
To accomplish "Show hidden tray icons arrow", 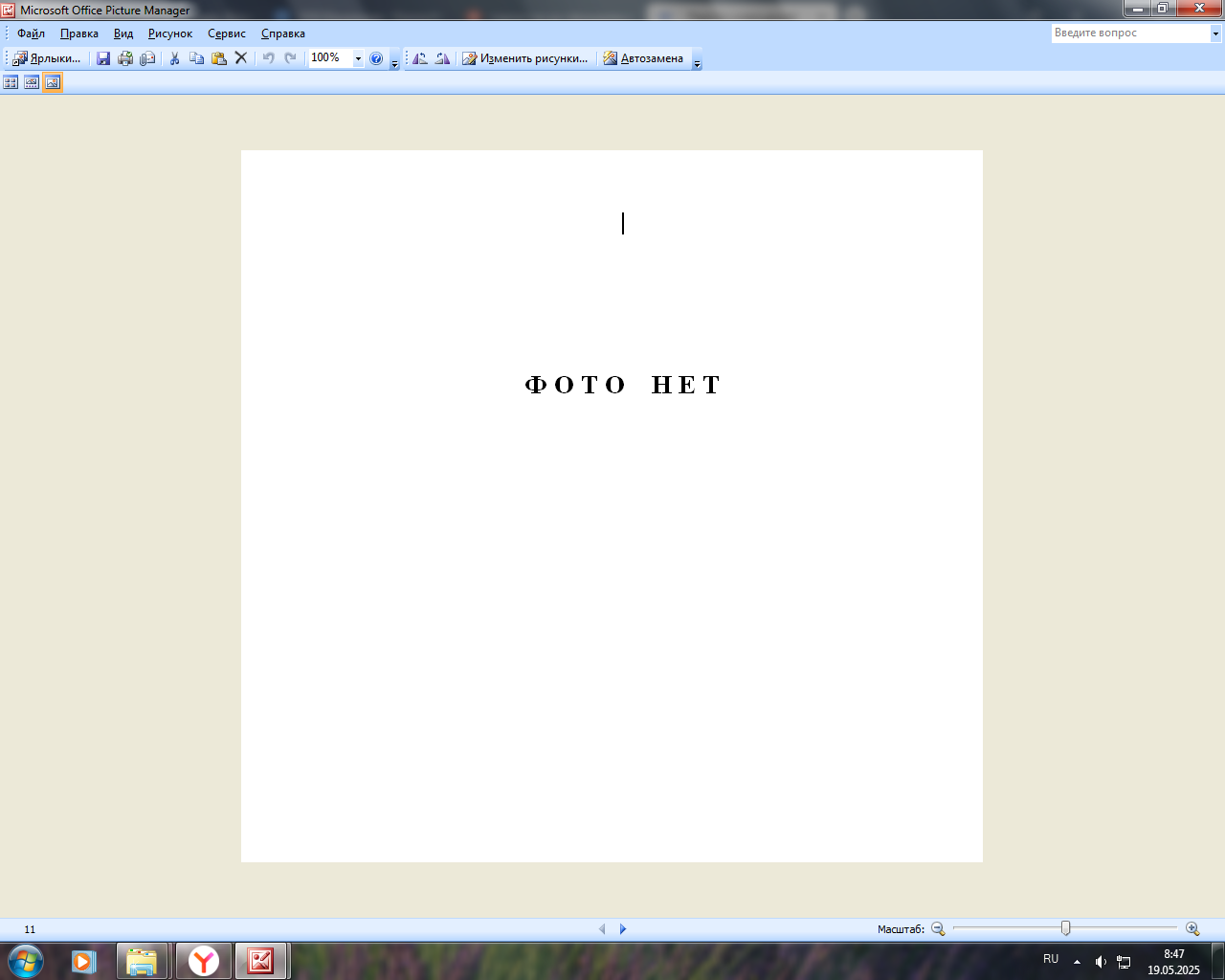I will tap(1077, 962).
